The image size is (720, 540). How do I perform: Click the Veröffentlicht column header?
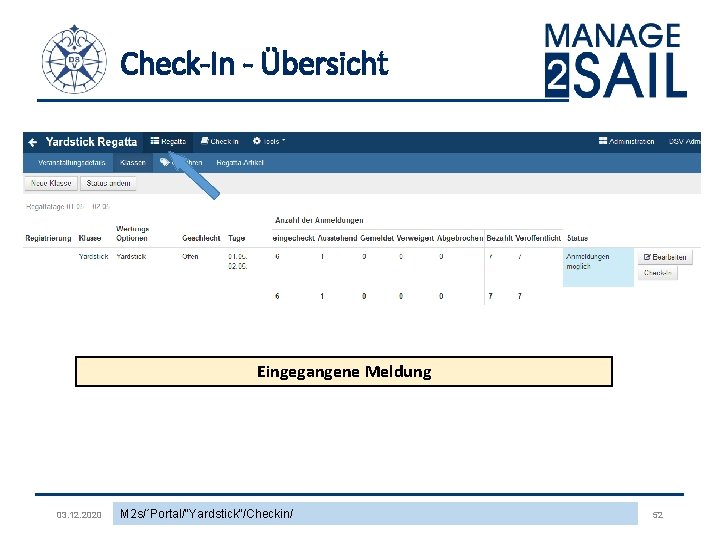click(x=538, y=238)
